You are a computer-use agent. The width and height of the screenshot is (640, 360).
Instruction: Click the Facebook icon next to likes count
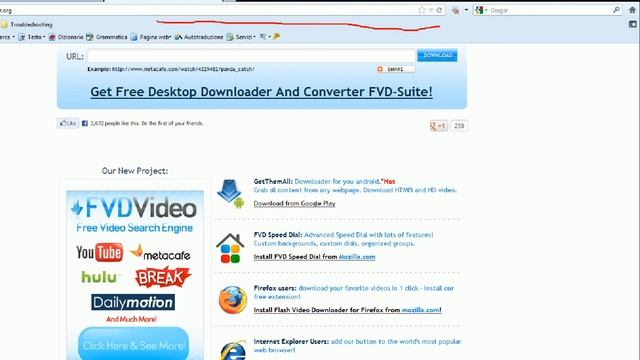point(85,123)
